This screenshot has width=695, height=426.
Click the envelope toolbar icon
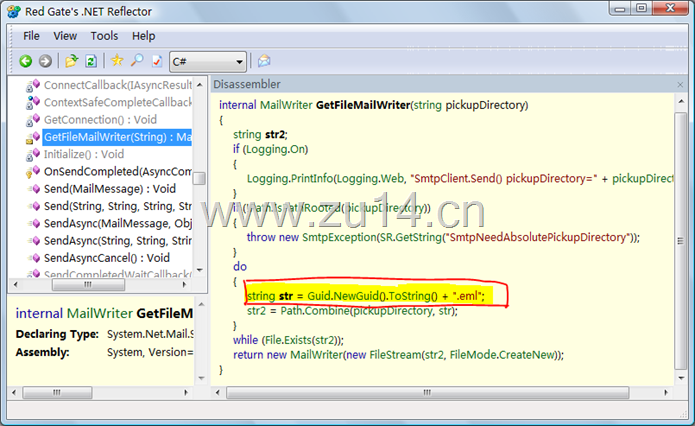point(264,60)
